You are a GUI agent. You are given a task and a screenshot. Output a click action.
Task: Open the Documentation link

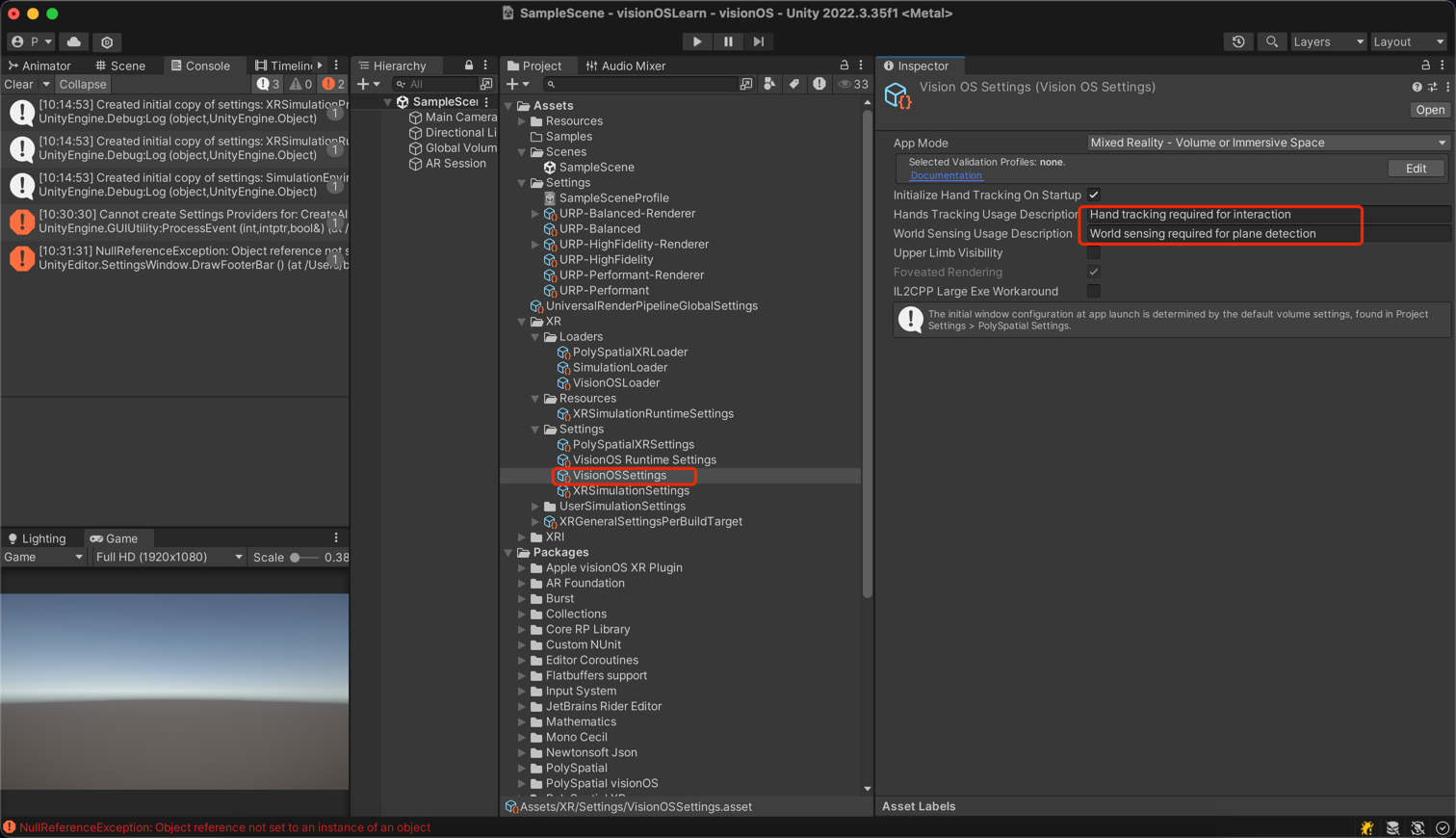(x=946, y=175)
